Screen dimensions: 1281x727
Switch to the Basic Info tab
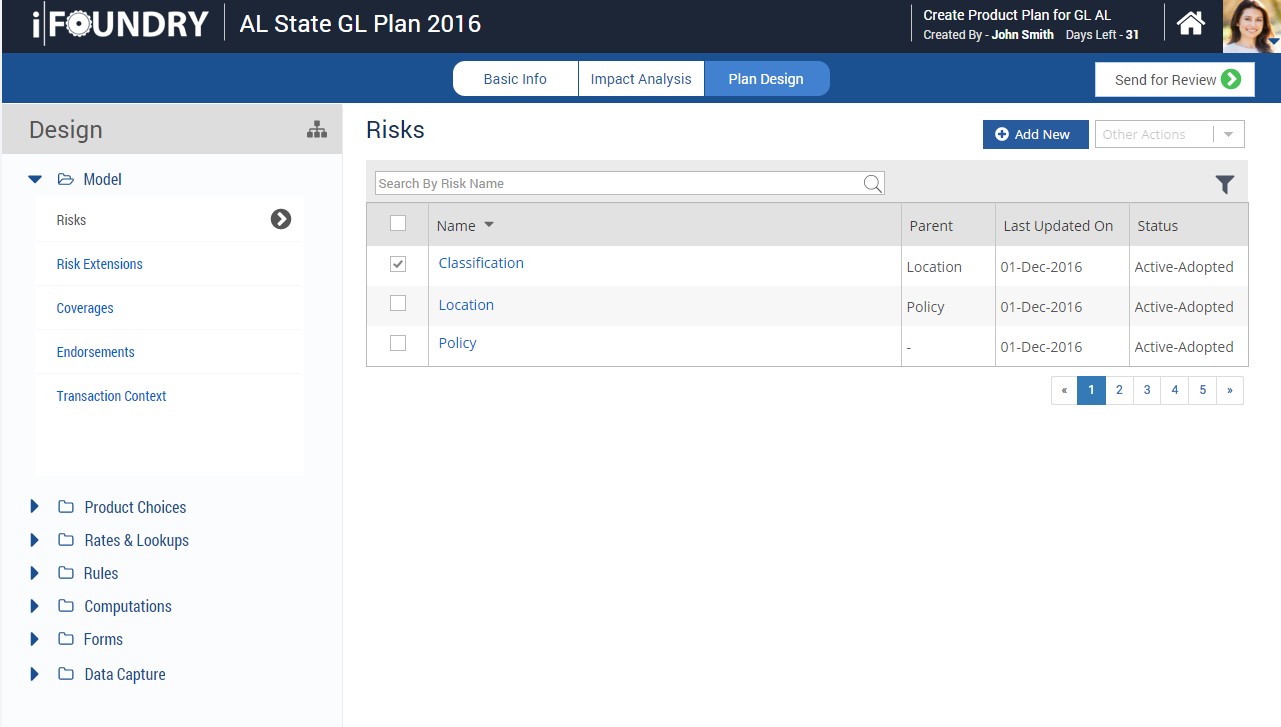[515, 79]
